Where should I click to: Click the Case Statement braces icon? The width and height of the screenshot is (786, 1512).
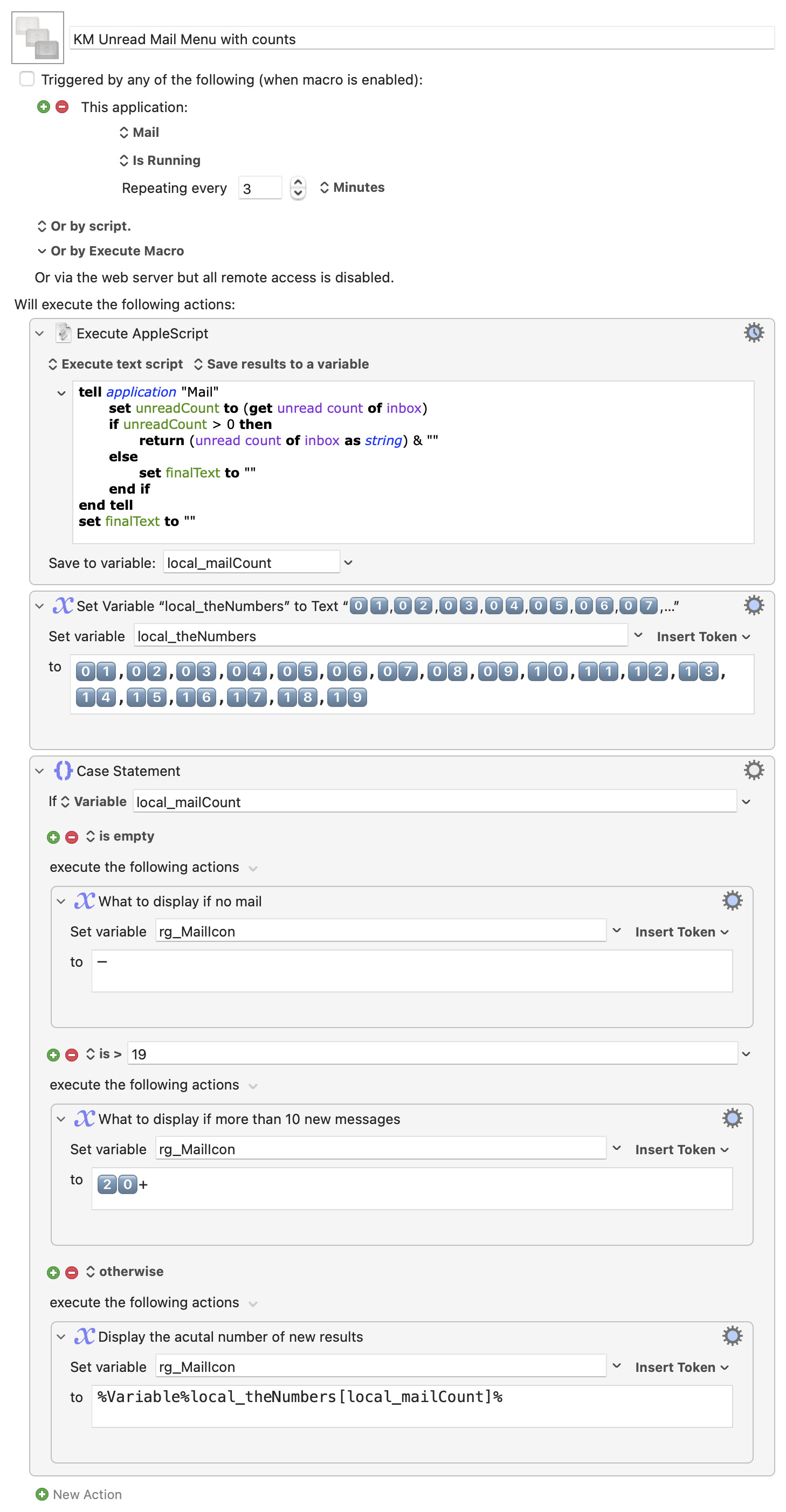(63, 770)
